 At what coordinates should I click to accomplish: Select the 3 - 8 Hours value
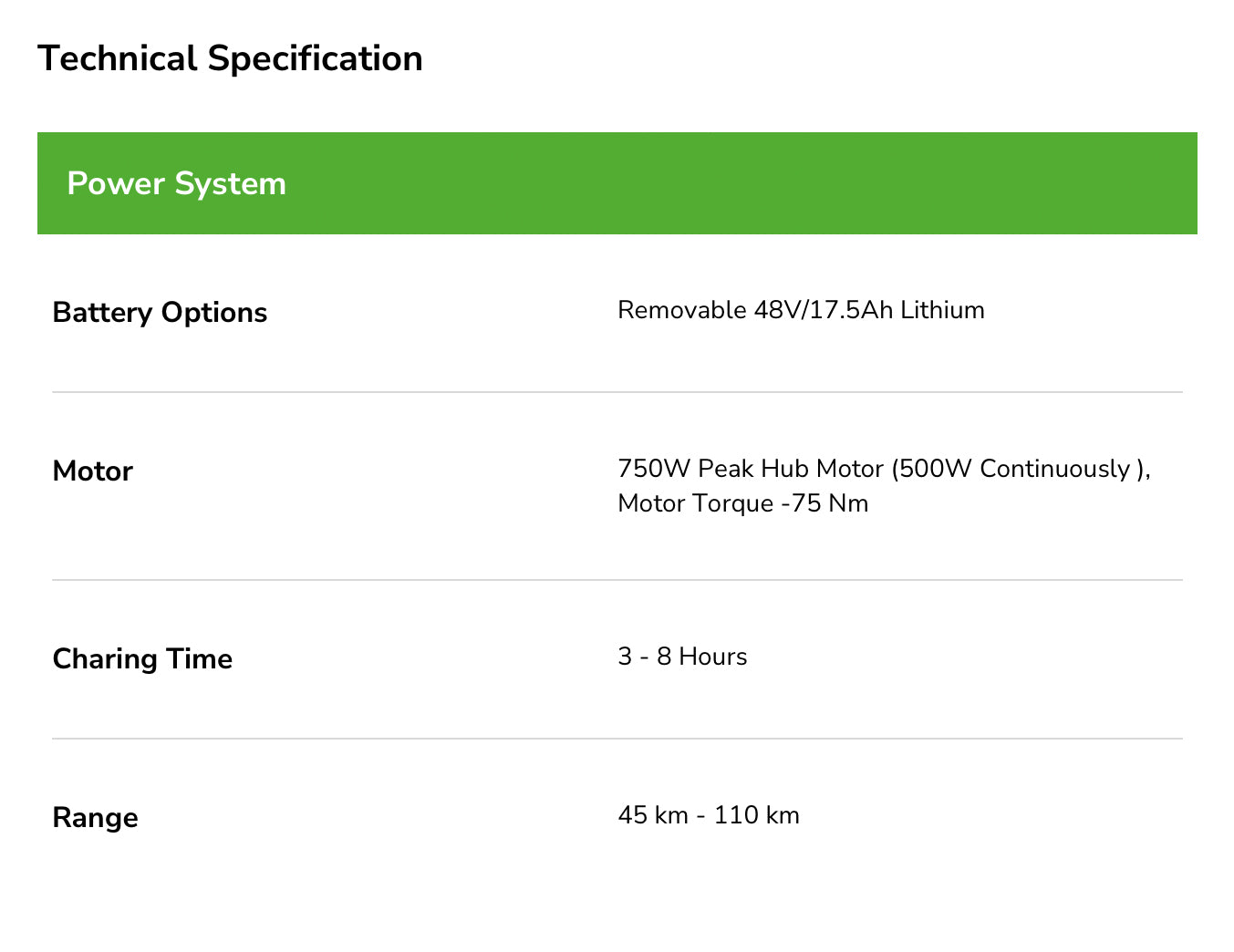pyautogui.click(x=682, y=657)
